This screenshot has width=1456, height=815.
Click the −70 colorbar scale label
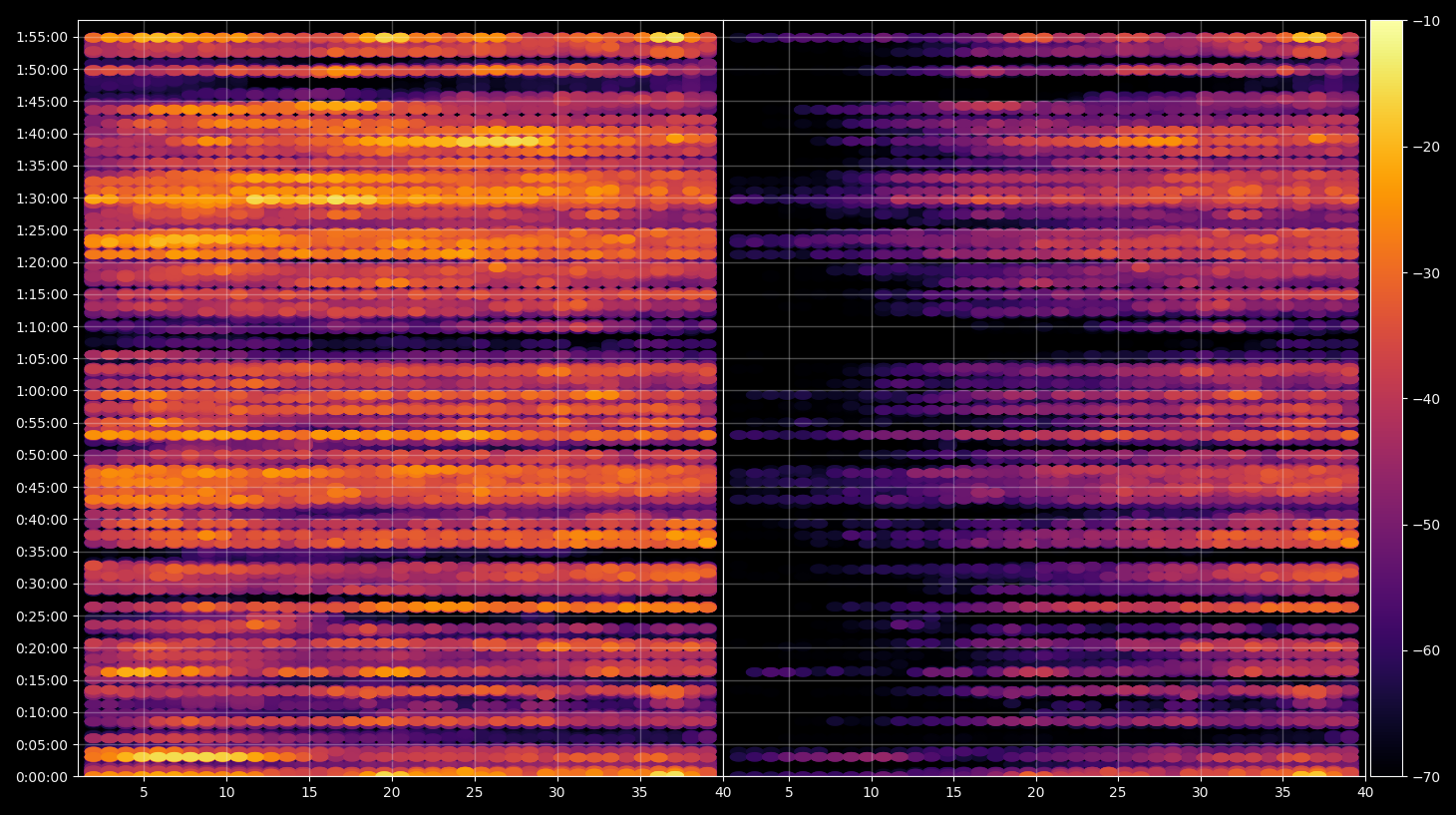coord(1427,777)
